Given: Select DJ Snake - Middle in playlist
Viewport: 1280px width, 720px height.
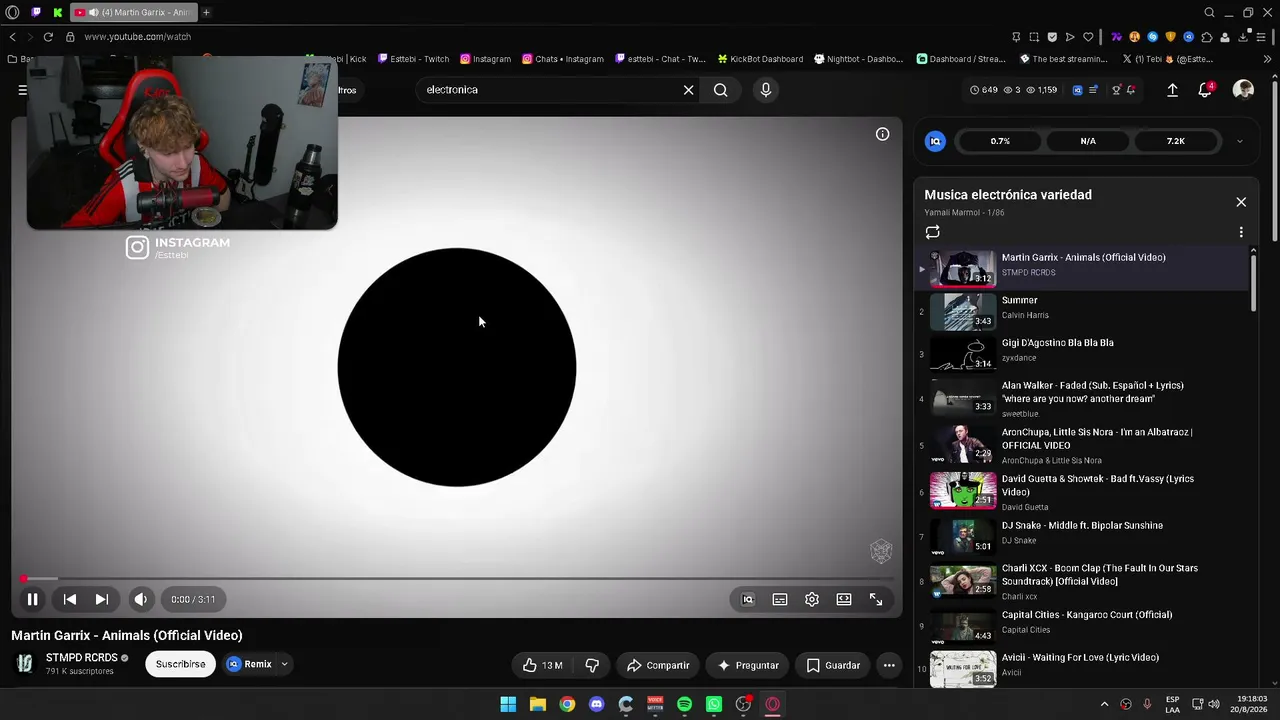Looking at the screenshot, I should [x=1083, y=536].
